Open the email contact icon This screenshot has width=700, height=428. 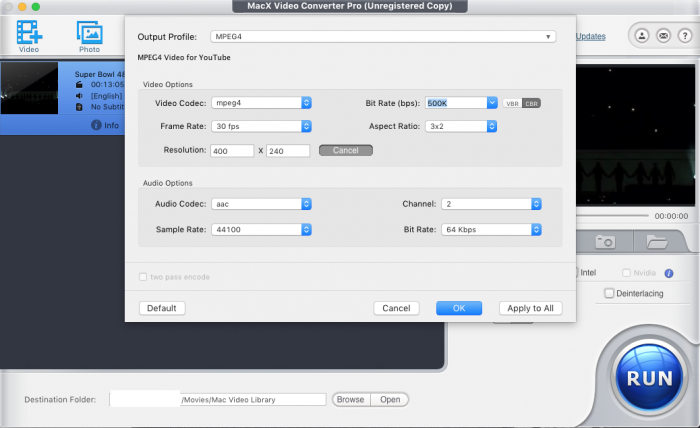663,36
